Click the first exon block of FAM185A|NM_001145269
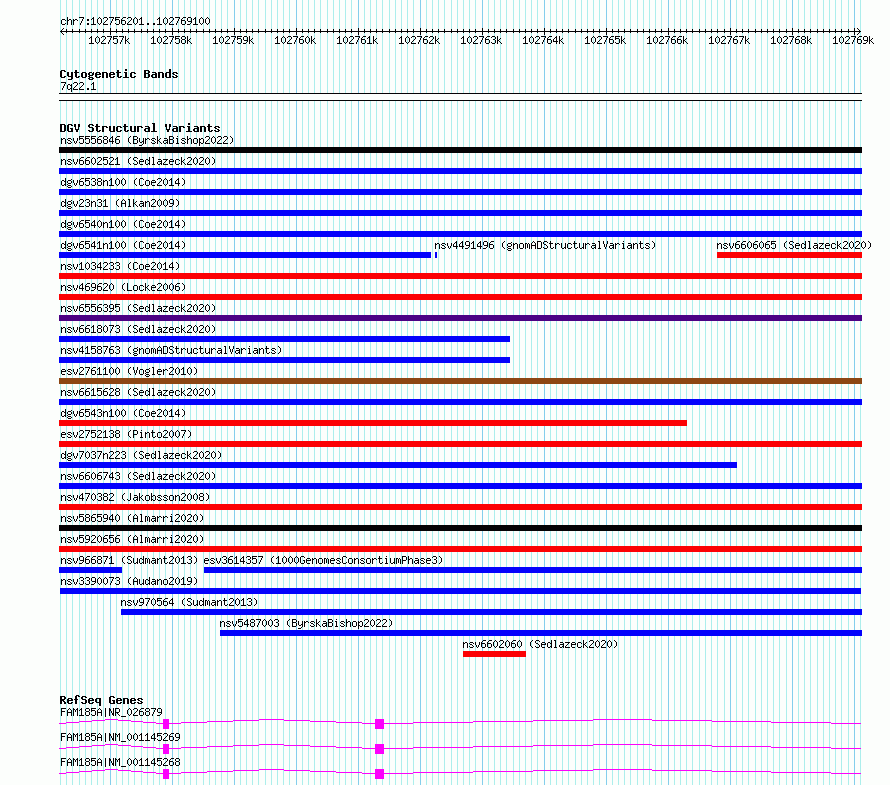Screen dimensions: 890x785 point(166,749)
